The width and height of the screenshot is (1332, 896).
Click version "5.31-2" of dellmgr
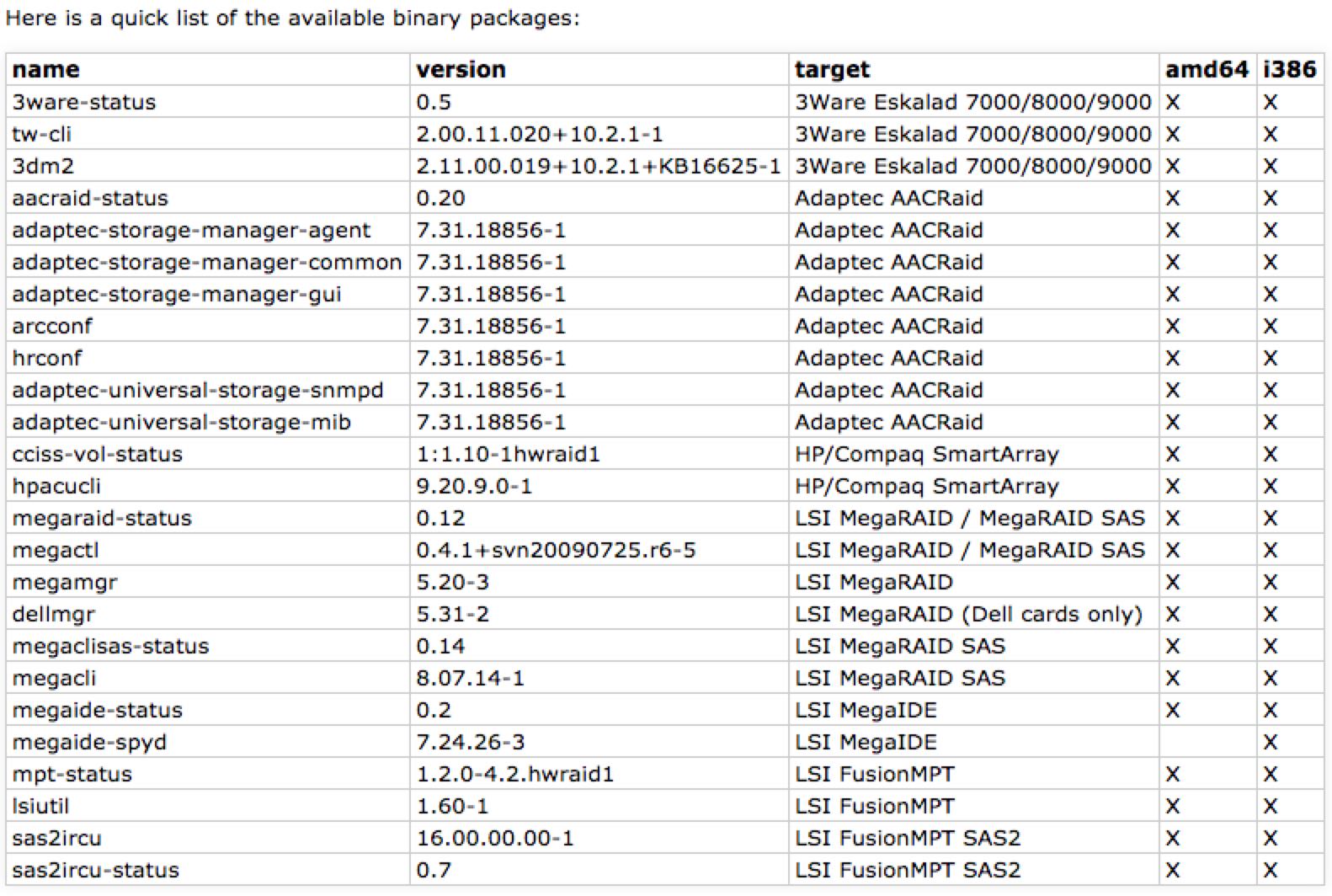452,614
